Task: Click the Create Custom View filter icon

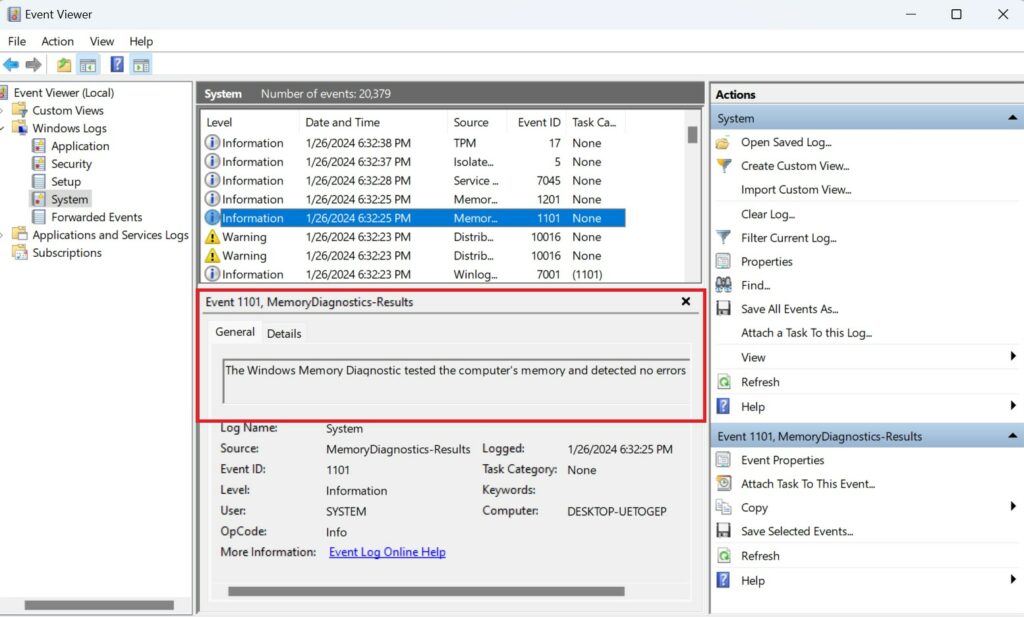Action: click(722, 166)
